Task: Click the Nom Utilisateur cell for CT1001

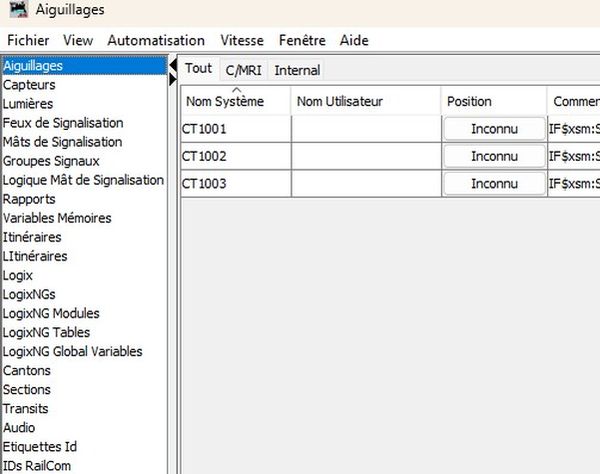Action: point(366,129)
